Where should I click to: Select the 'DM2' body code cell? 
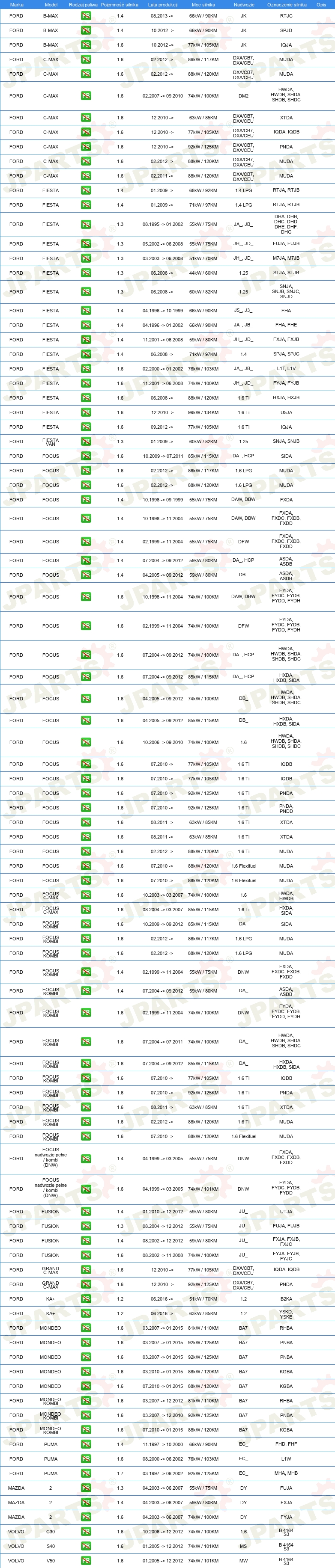244,95
